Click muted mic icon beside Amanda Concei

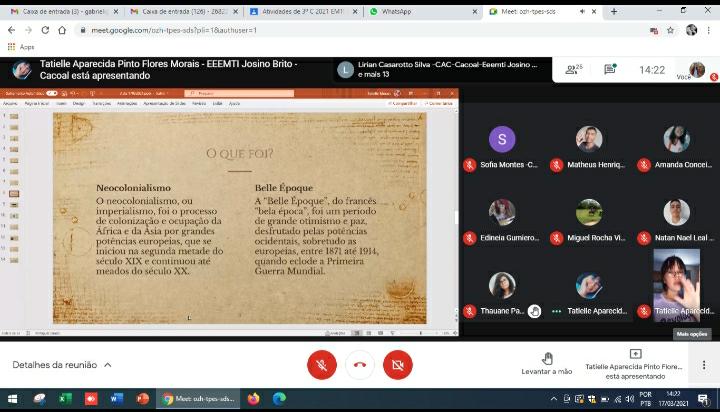(644, 165)
